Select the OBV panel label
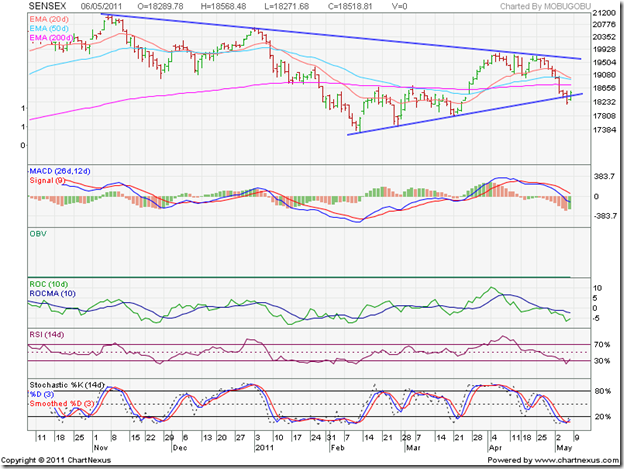 [x=40, y=234]
